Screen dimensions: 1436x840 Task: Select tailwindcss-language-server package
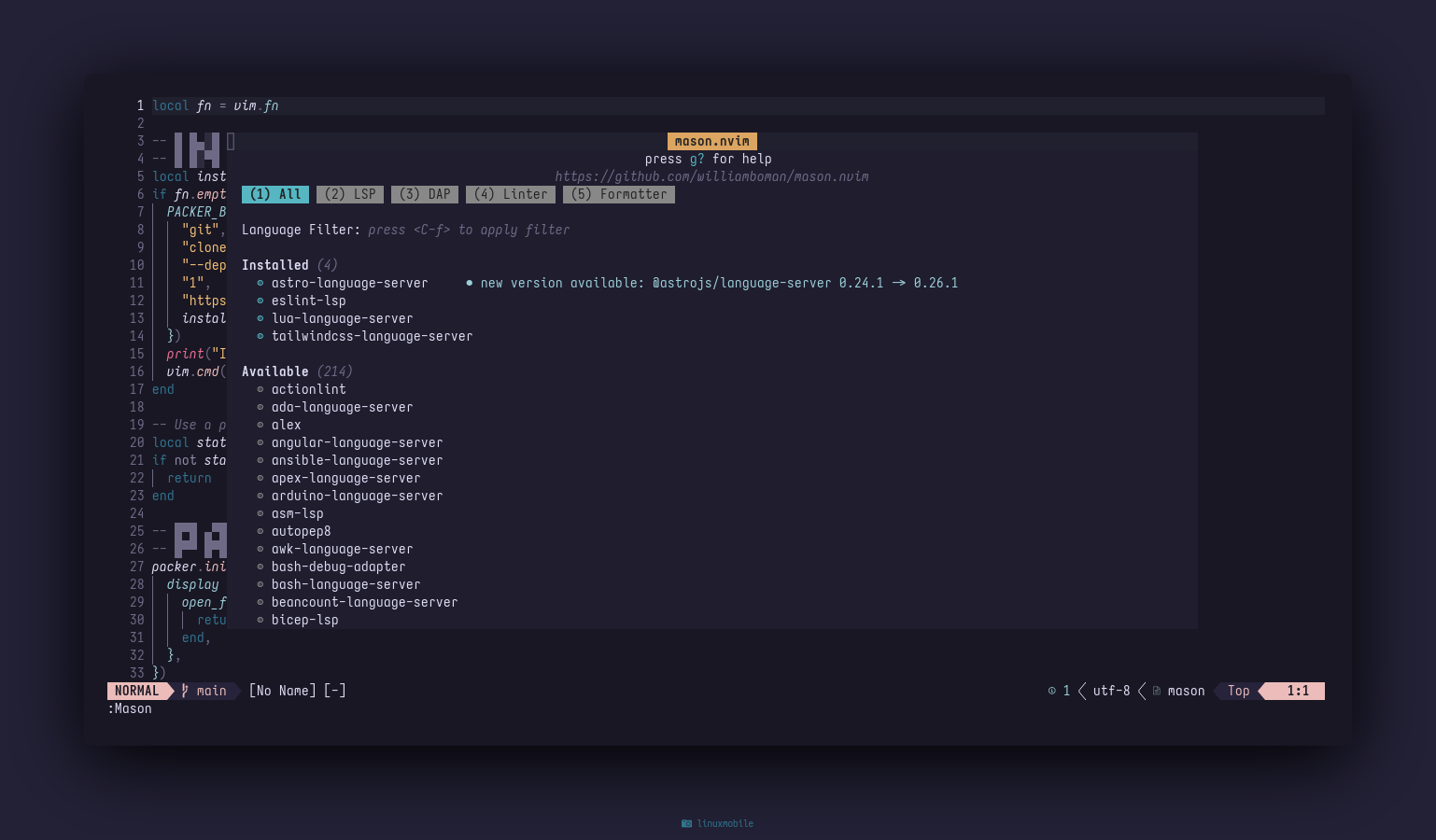pos(372,336)
